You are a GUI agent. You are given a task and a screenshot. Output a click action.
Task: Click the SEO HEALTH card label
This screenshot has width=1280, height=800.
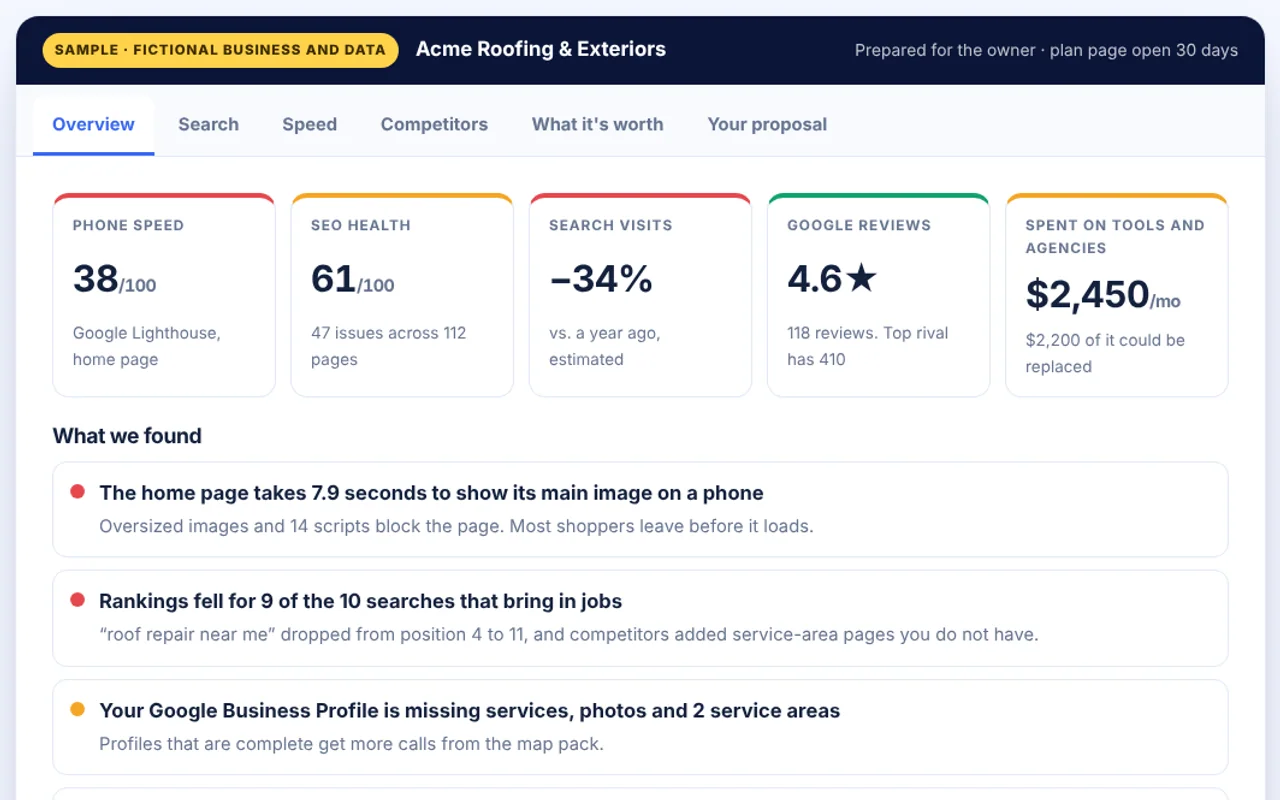coord(361,226)
